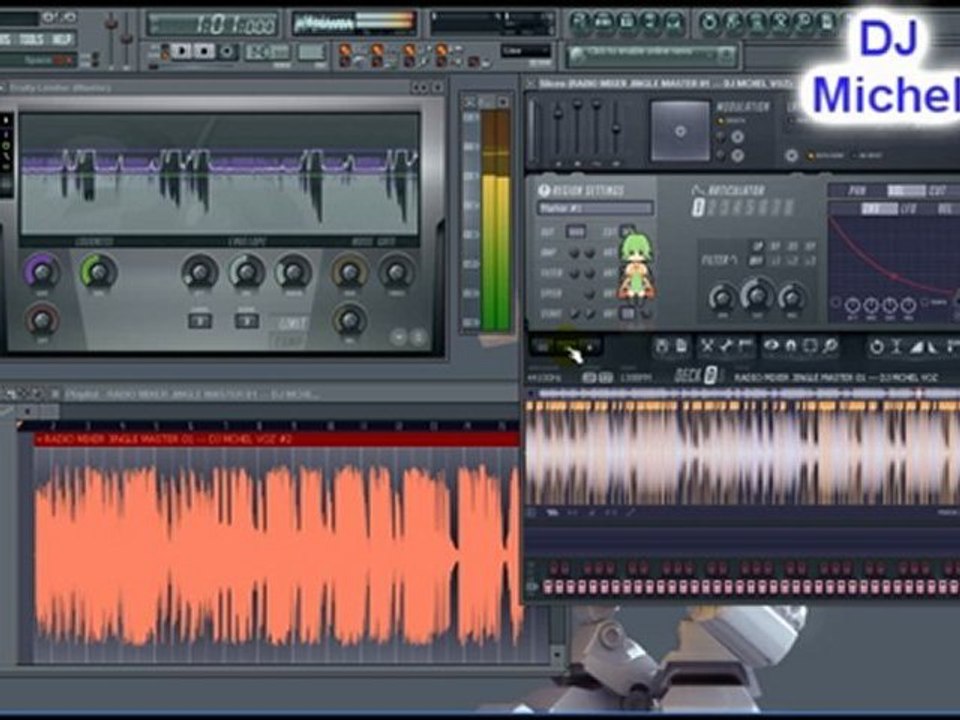Open the HELP menu
The height and width of the screenshot is (720, 960).
(62, 40)
